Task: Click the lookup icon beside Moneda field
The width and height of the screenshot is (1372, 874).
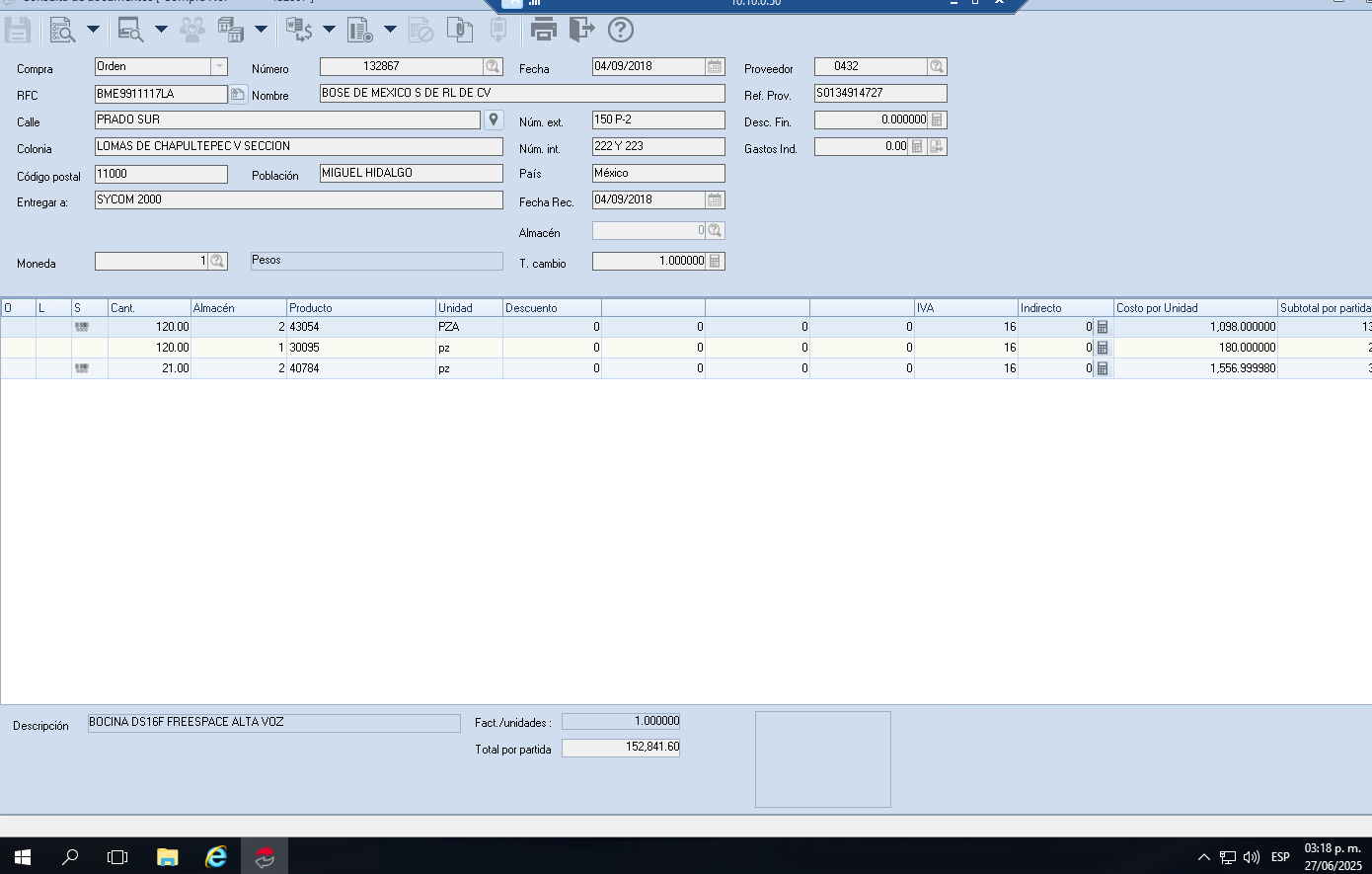Action: 217,261
